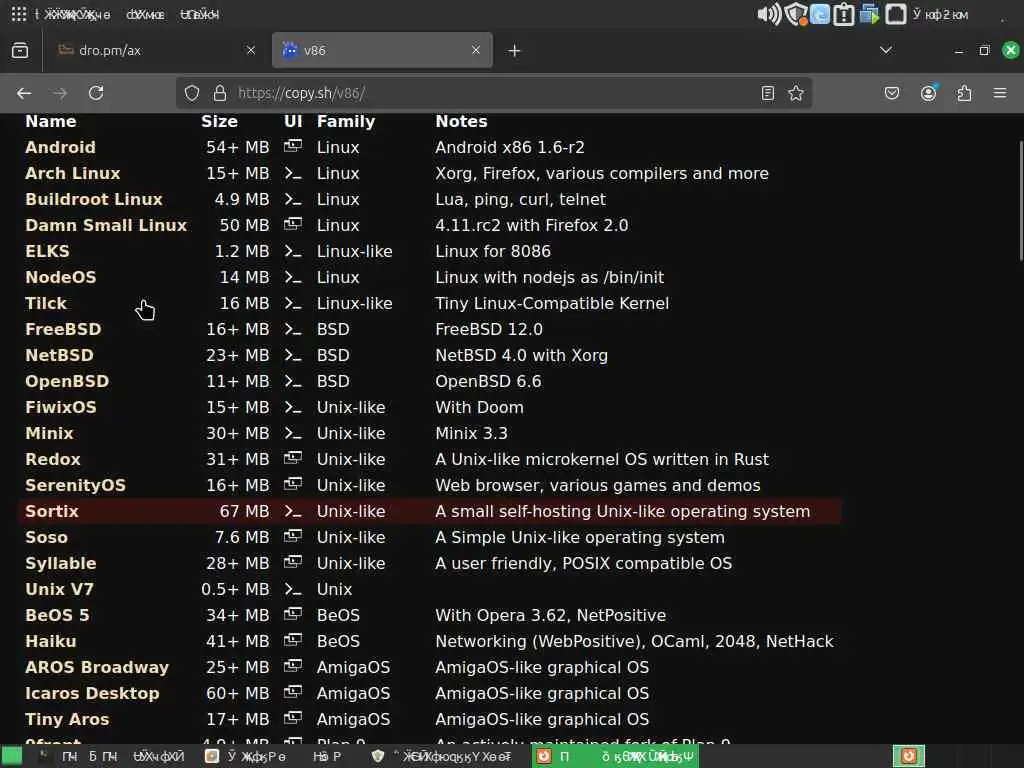Boot Unix V7
The image size is (1024, 768).
tap(59, 590)
